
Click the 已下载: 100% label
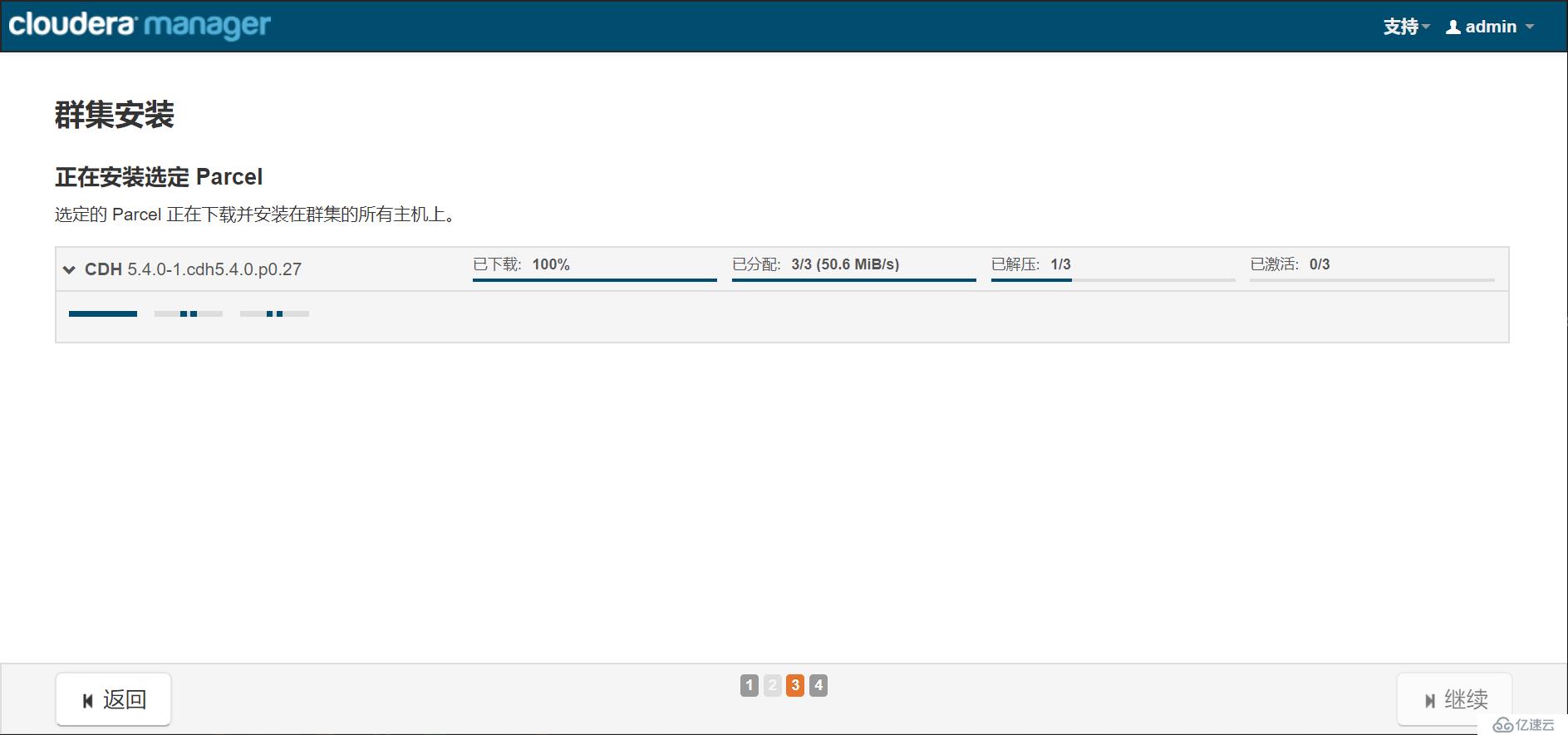[x=521, y=264]
